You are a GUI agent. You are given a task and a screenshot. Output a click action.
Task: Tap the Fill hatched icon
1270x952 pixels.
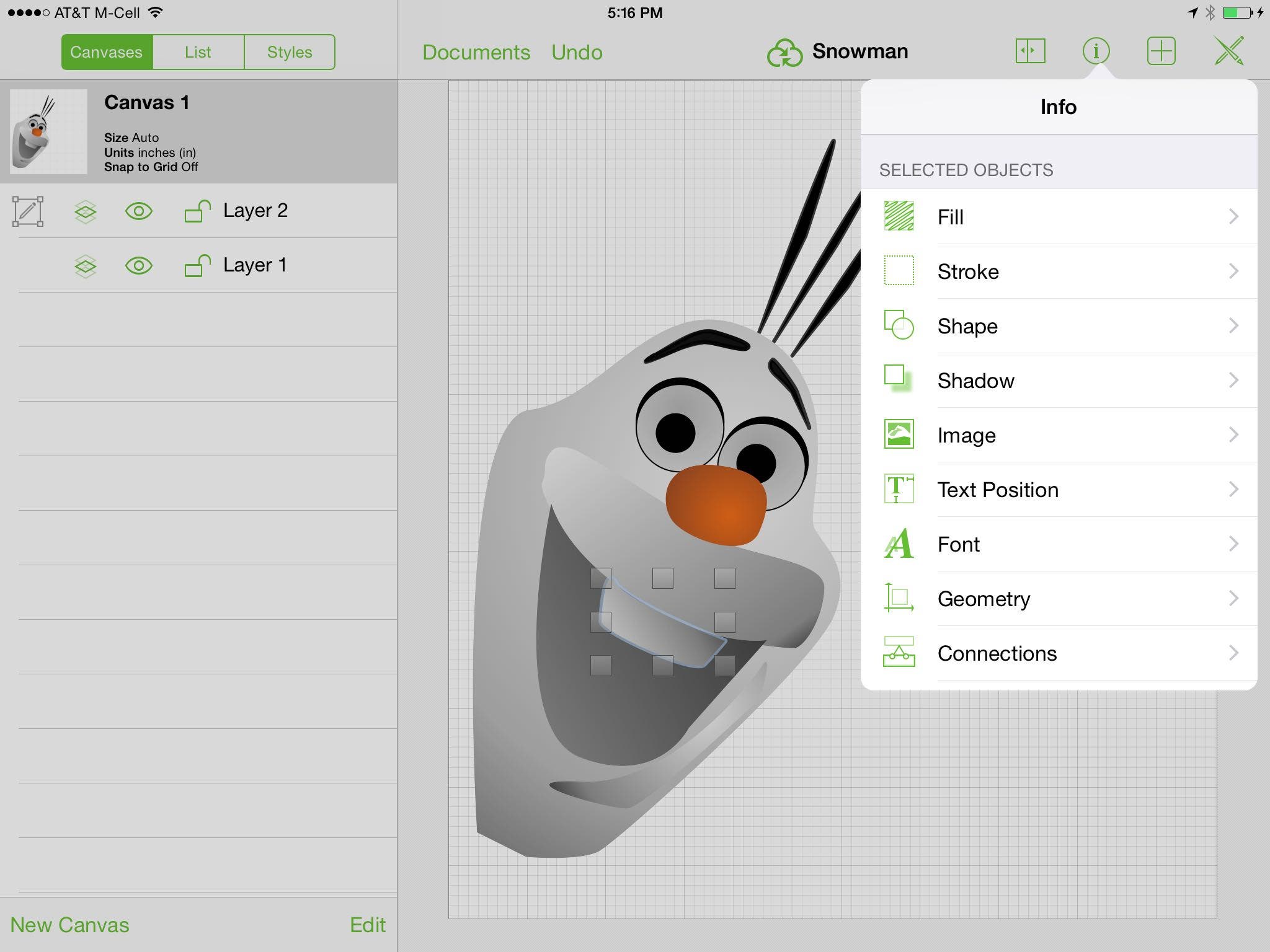pyautogui.click(x=899, y=216)
